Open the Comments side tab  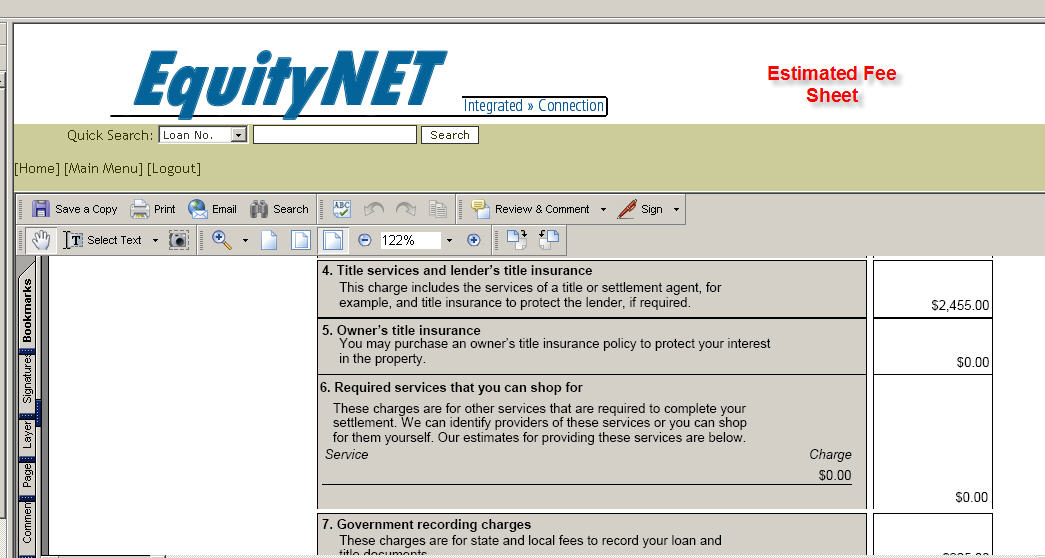[x=27, y=525]
